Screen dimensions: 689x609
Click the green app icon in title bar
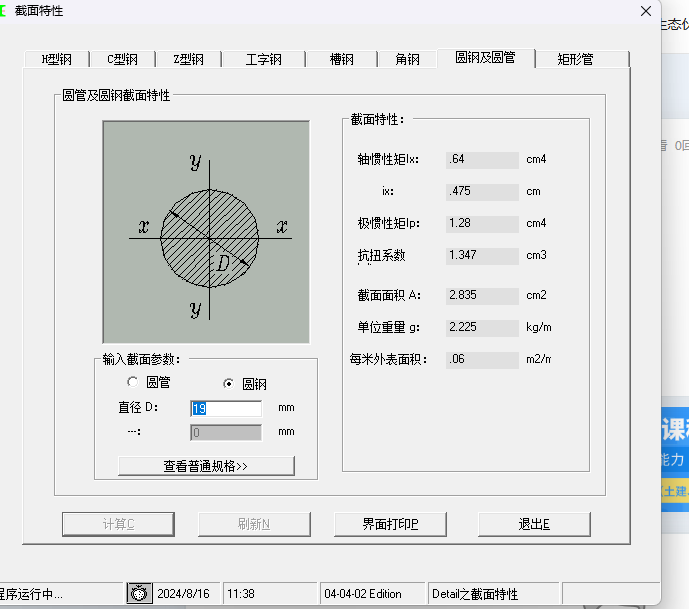coord(3,11)
